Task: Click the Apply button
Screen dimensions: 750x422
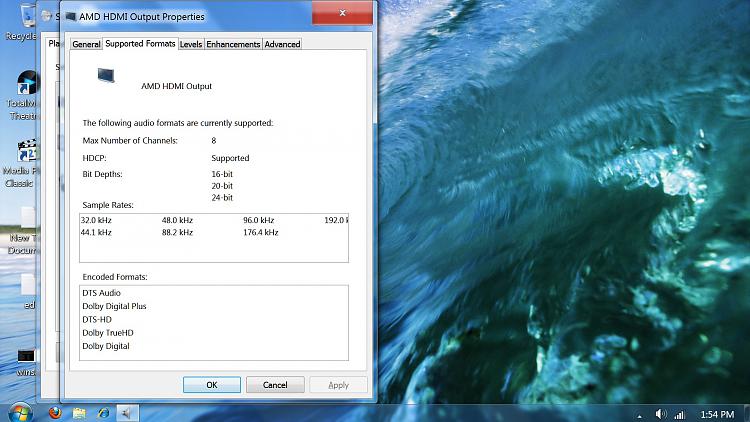Action: (x=338, y=385)
